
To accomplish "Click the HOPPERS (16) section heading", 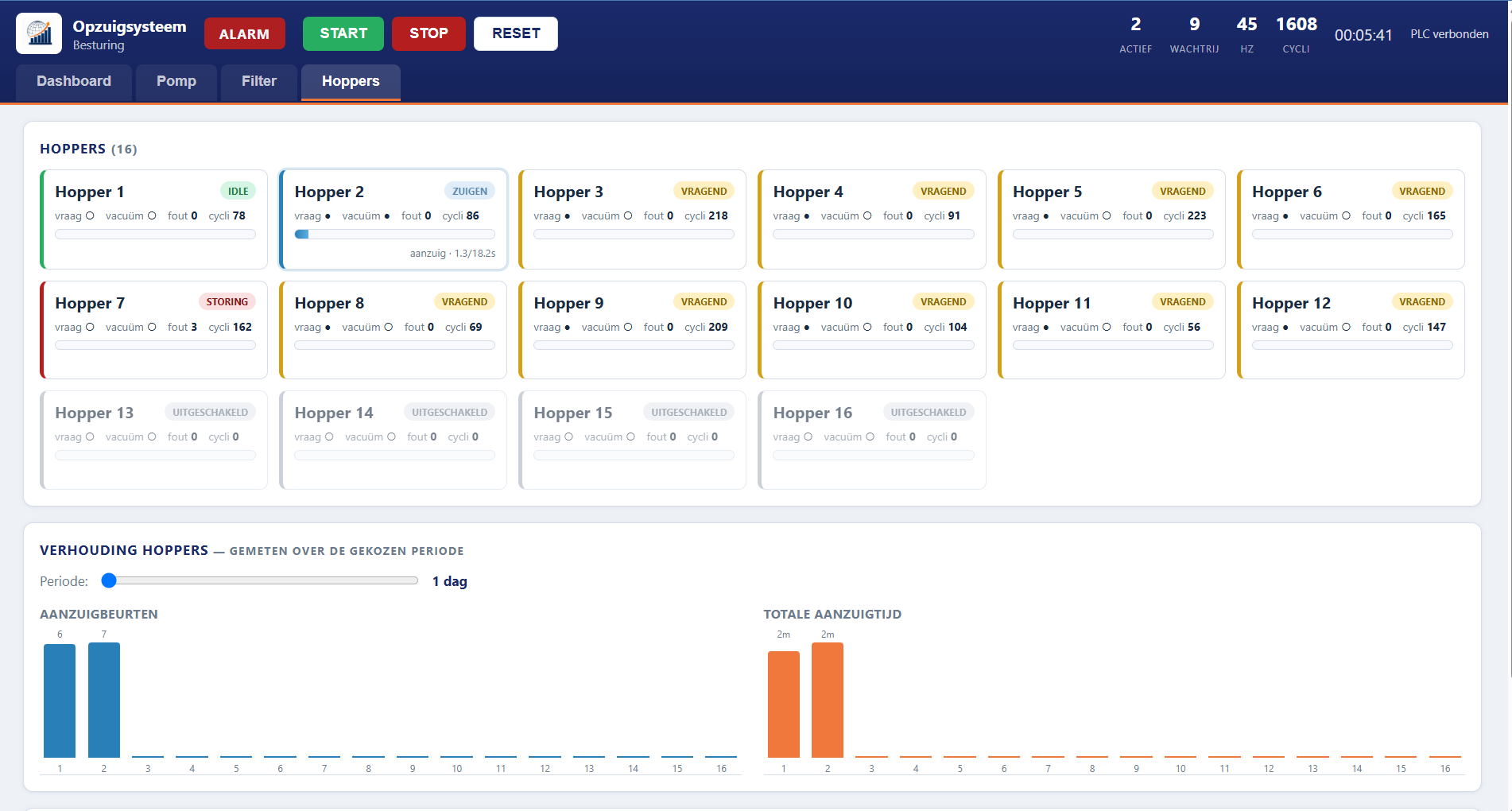I will 88,149.
